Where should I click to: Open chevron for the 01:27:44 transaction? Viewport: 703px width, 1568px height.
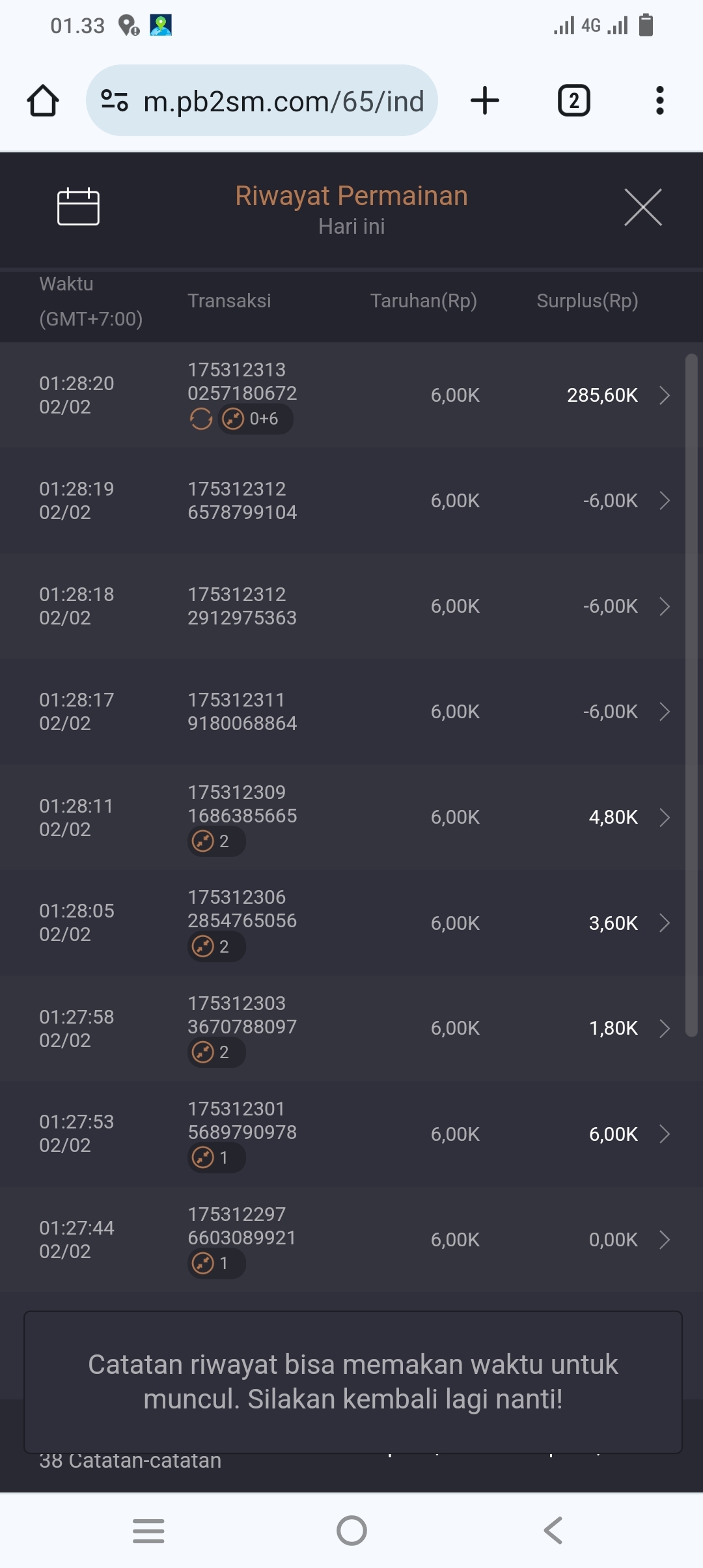pos(665,1240)
